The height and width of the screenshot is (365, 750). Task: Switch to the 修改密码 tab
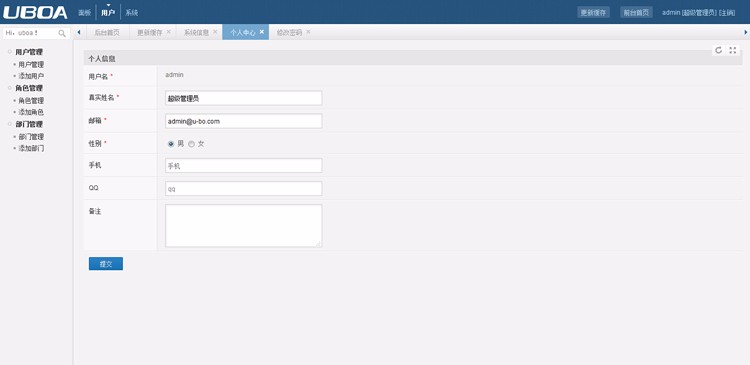click(289, 33)
